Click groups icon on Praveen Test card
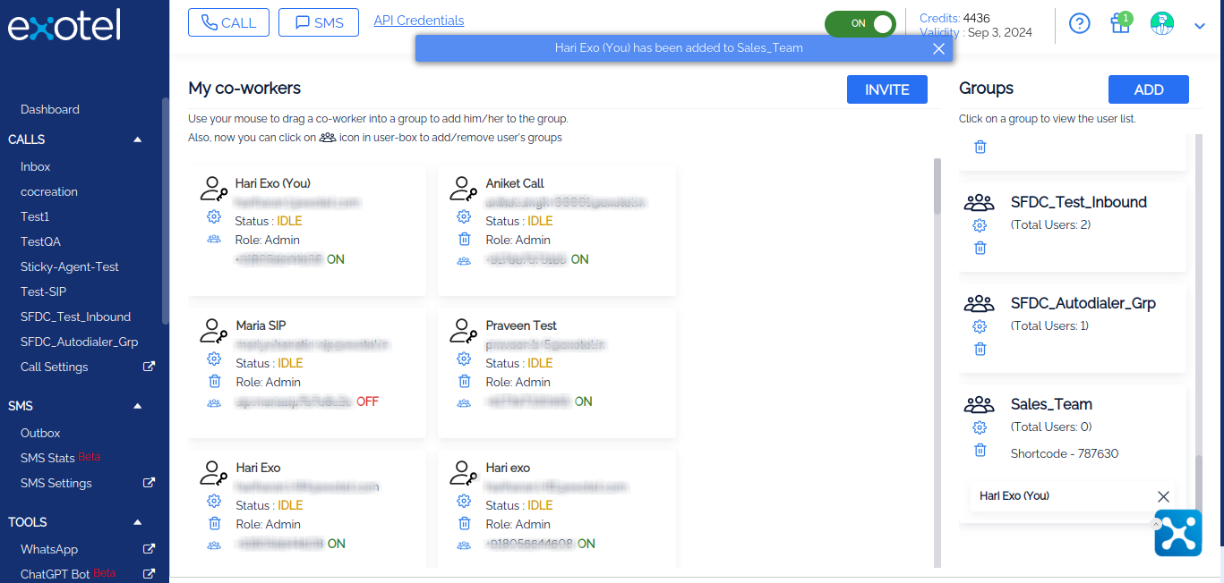Image resolution: width=1224 pixels, height=583 pixels. (x=463, y=402)
